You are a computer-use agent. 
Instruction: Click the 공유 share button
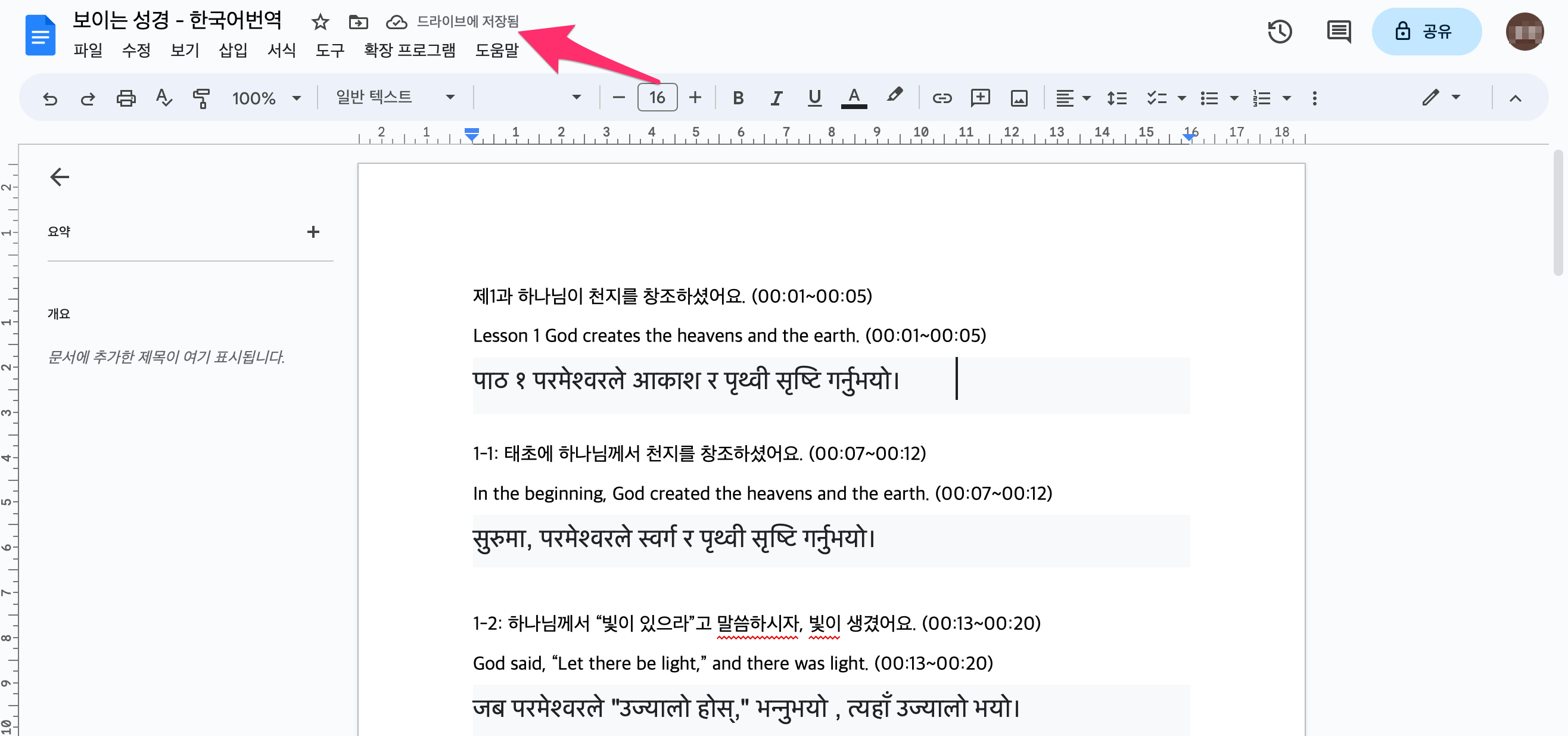1426,31
